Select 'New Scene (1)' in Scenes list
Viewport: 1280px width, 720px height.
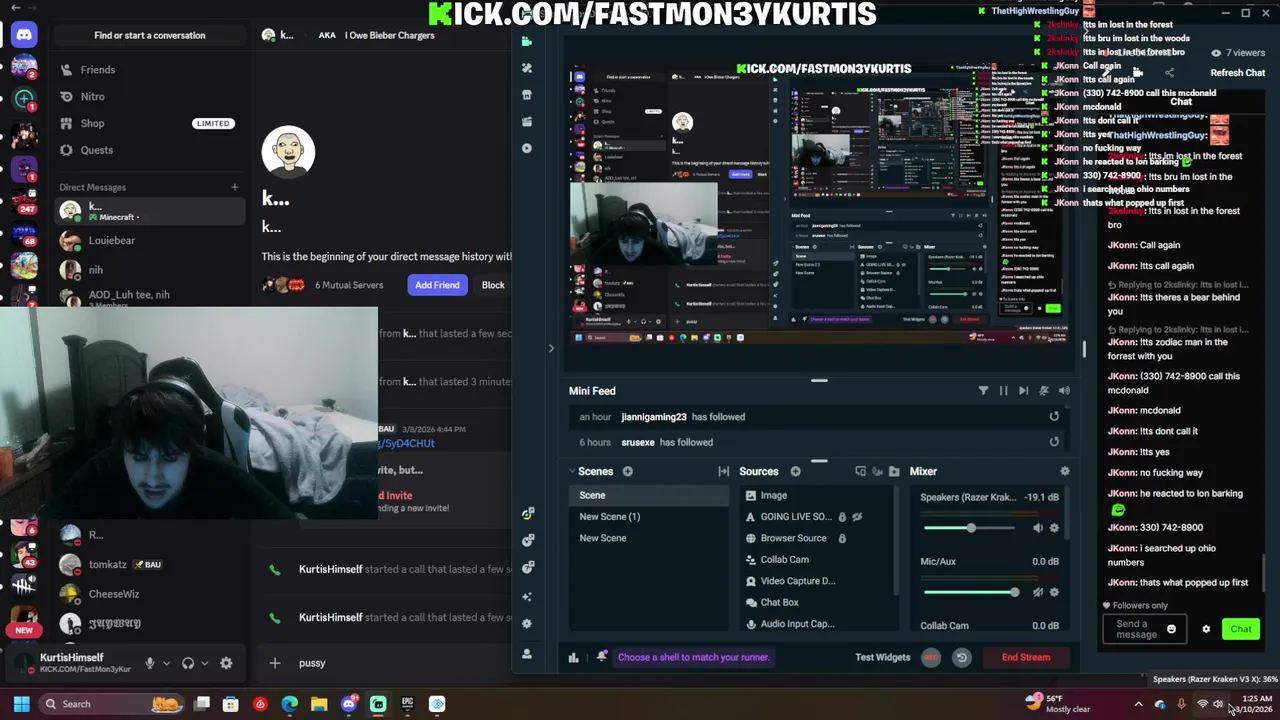click(649, 517)
